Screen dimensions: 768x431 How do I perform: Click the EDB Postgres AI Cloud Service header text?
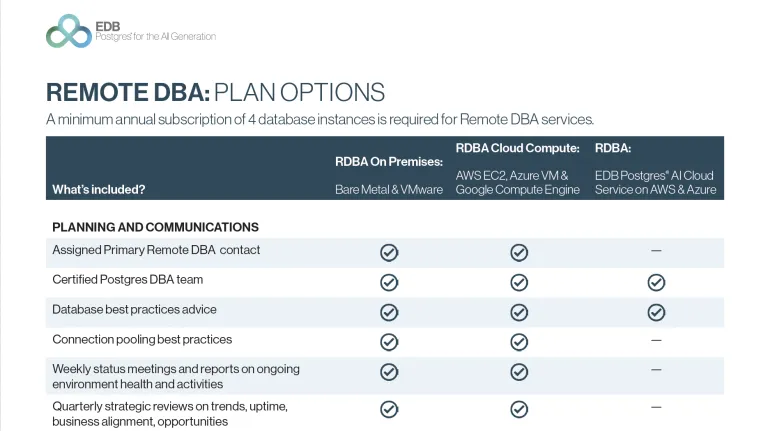click(x=655, y=182)
